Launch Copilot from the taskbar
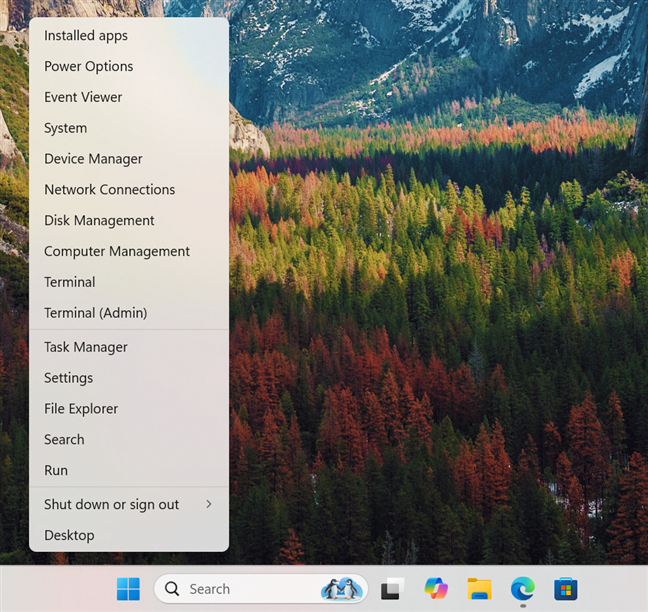Image resolution: width=648 pixels, height=612 pixels. tap(436, 588)
